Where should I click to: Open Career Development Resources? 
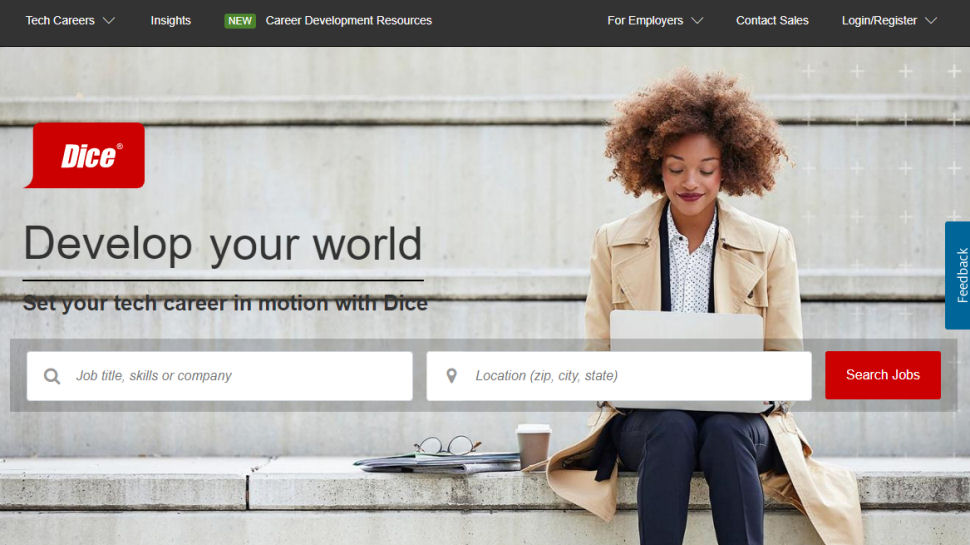(348, 20)
